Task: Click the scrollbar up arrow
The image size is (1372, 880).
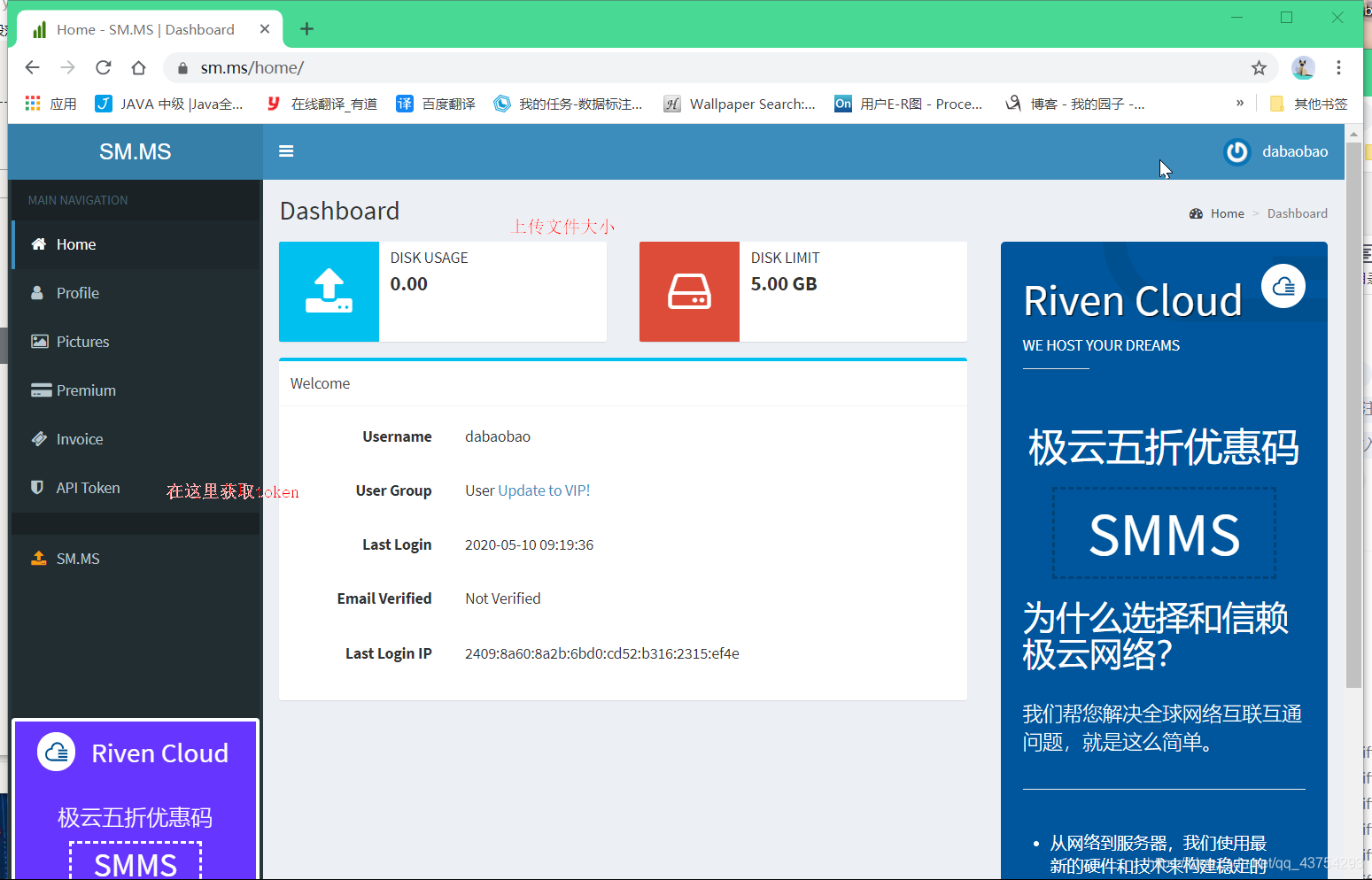Action: click(x=1353, y=135)
